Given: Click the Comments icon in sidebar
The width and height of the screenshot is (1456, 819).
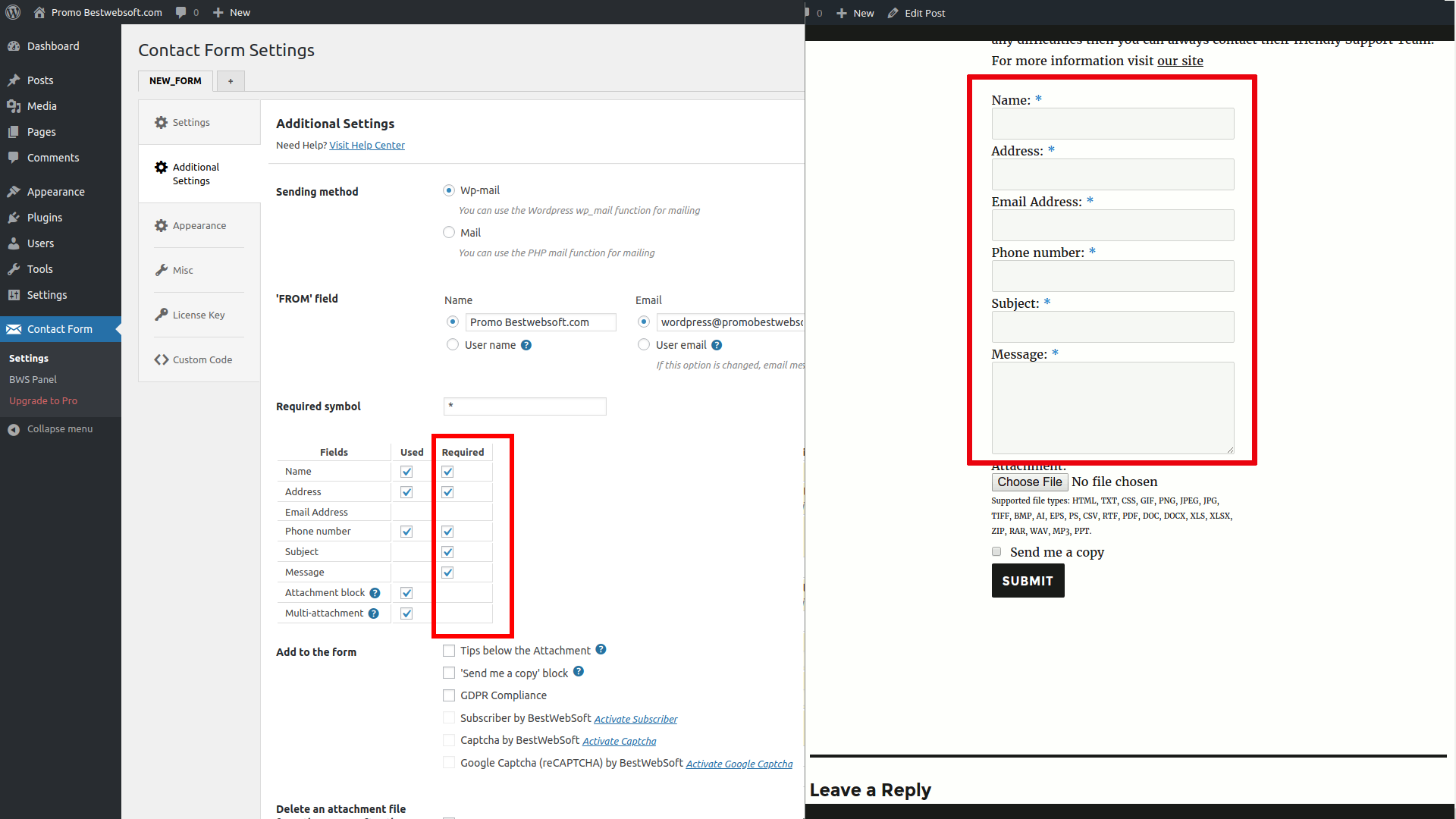Looking at the screenshot, I should pyautogui.click(x=14, y=158).
